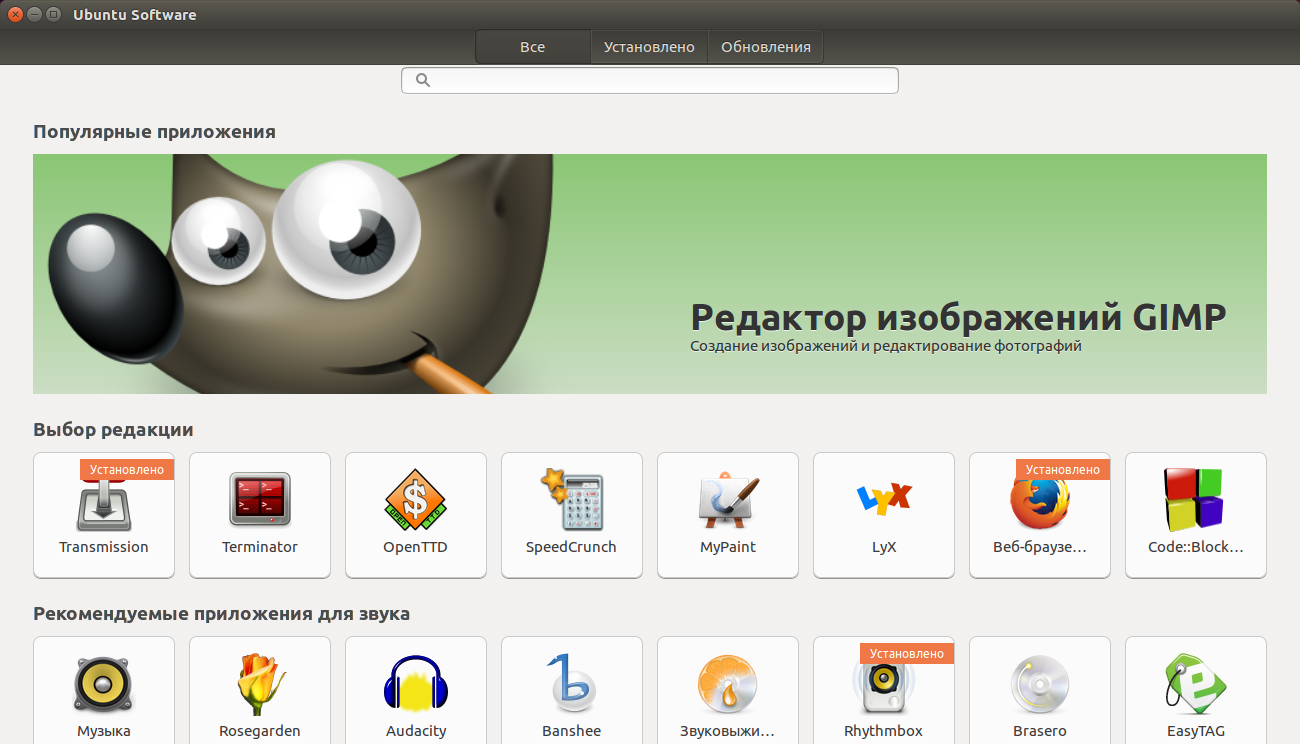
Task: Click the SpeedCrunch calculator icon
Action: (571, 500)
